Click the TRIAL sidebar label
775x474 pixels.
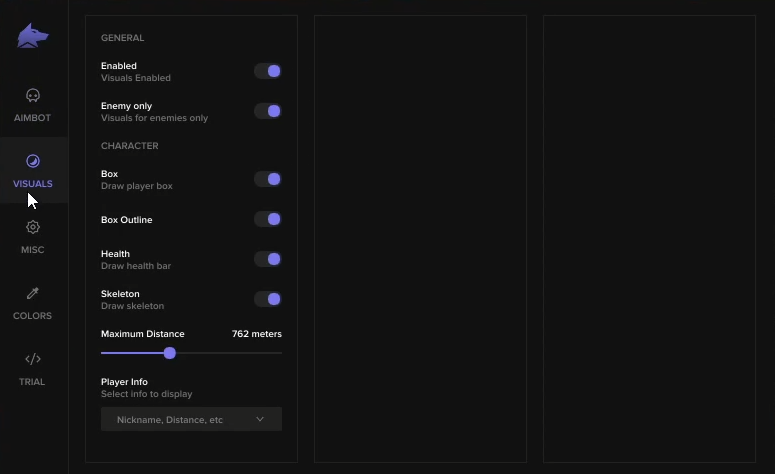[32, 382]
